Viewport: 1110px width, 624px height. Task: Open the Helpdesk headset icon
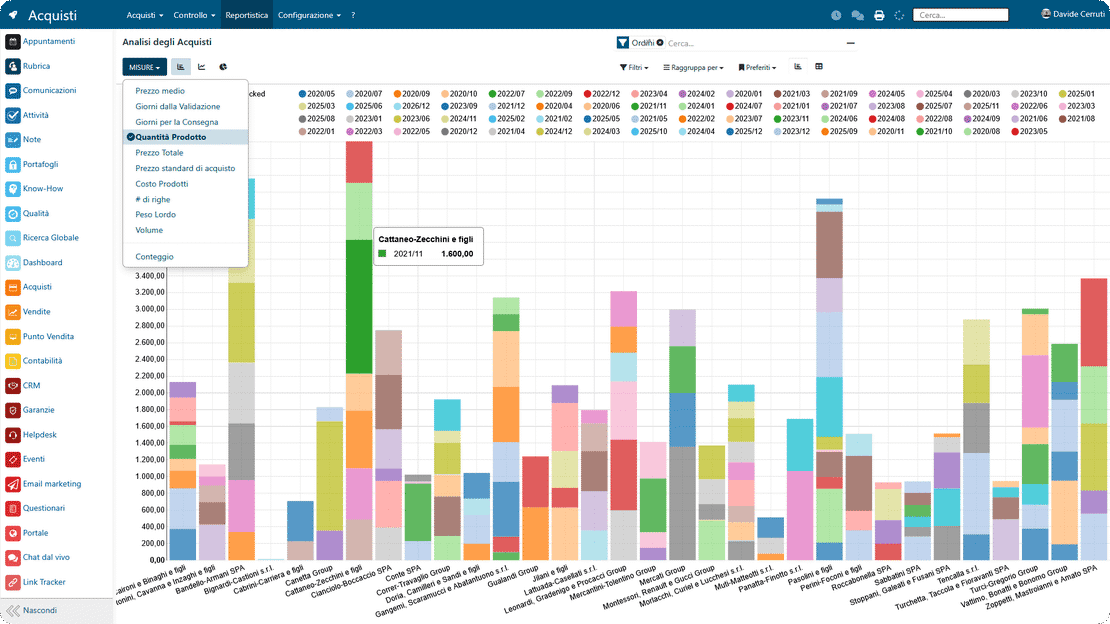point(12,435)
